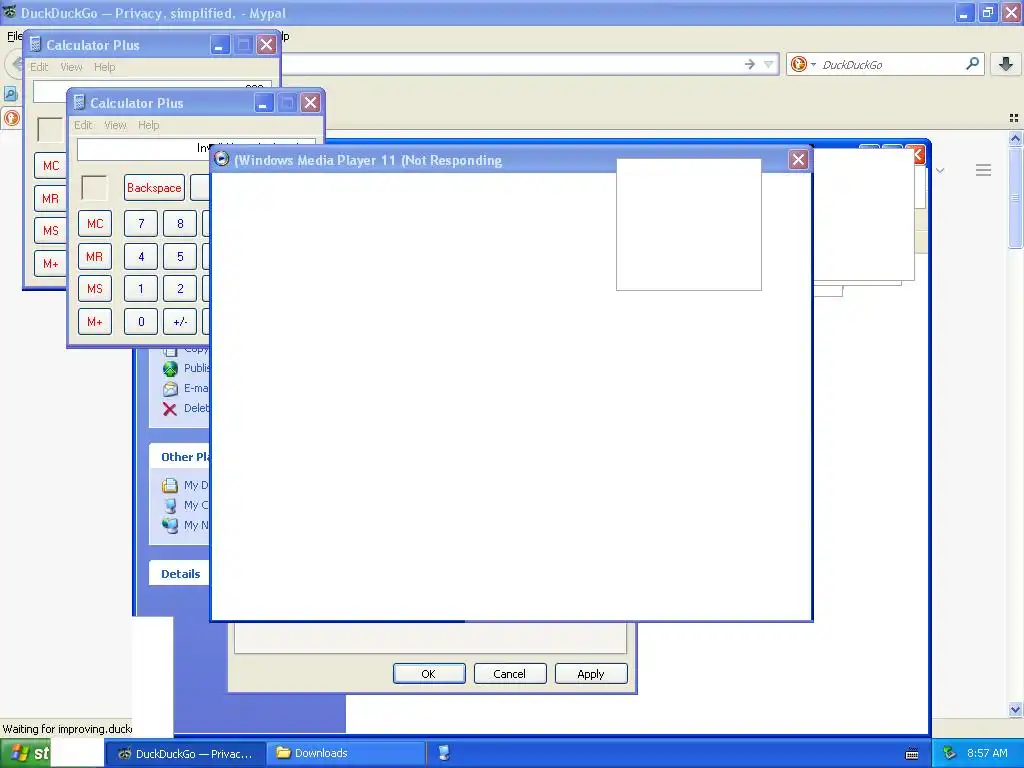Switch to the Downloads taskbar button

(x=346, y=753)
